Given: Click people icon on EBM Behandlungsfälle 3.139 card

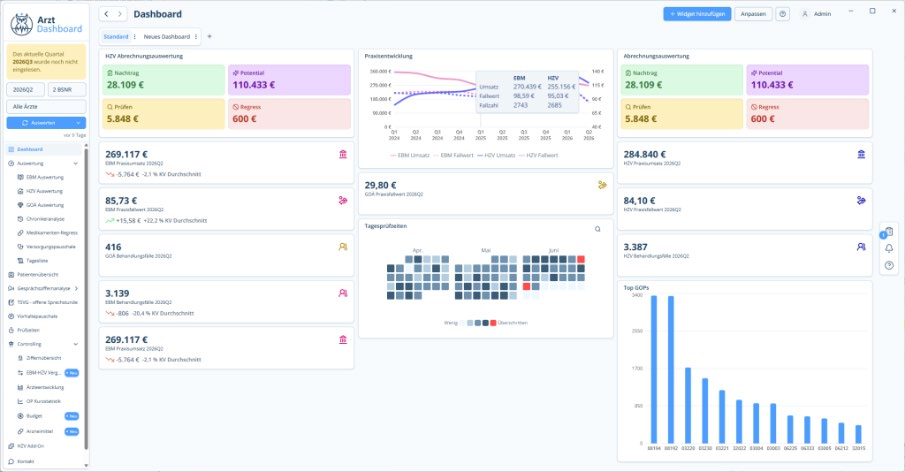Looking at the screenshot, I should click(x=343, y=293).
